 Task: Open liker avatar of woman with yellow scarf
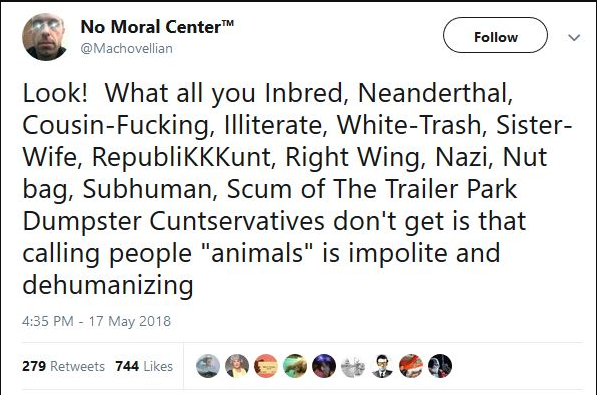[237, 366]
